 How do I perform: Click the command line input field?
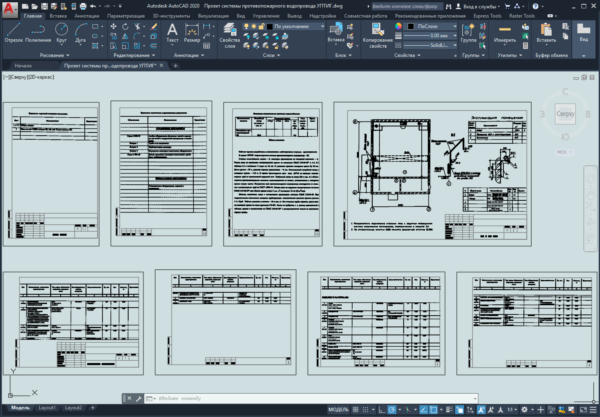(316, 398)
